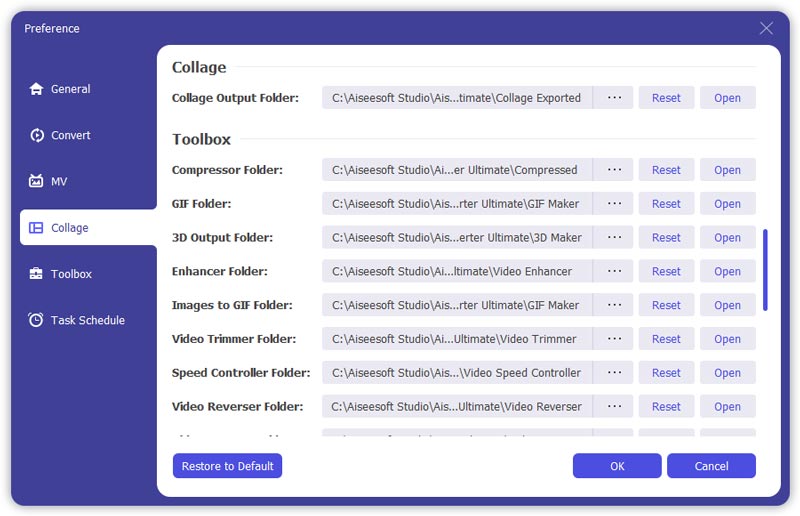800x516 pixels.
Task: Open the Toolbox preferences tab
Action: [71, 274]
